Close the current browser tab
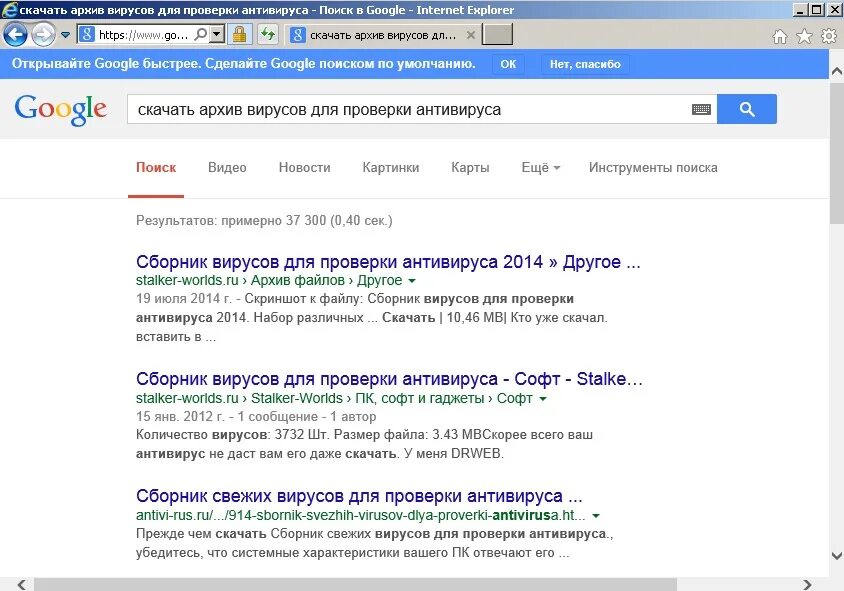The image size is (844, 591). point(470,35)
